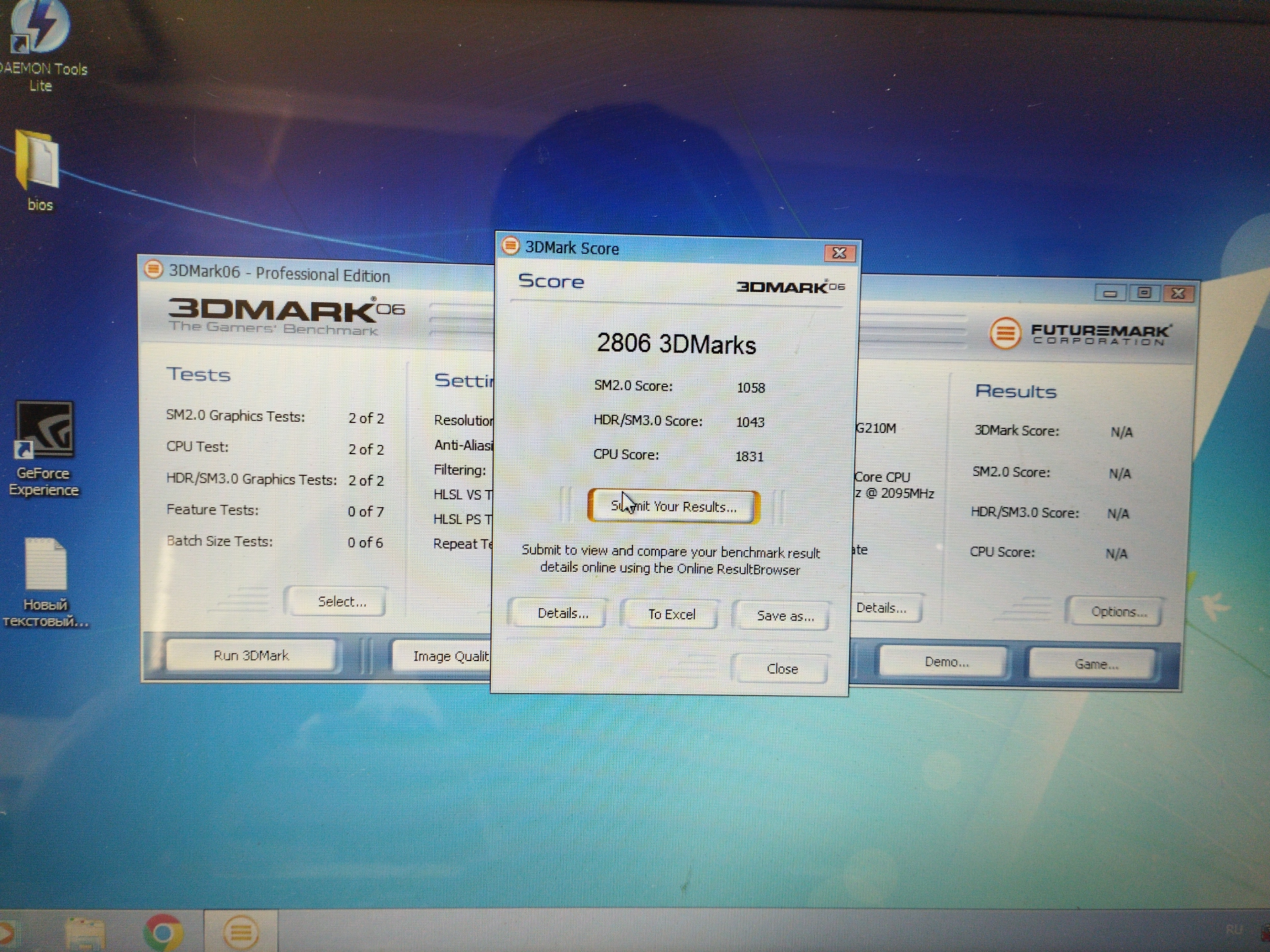Click the 3DMark Score dialog title icon
The height and width of the screenshot is (952, 1270).
pyautogui.click(x=510, y=246)
